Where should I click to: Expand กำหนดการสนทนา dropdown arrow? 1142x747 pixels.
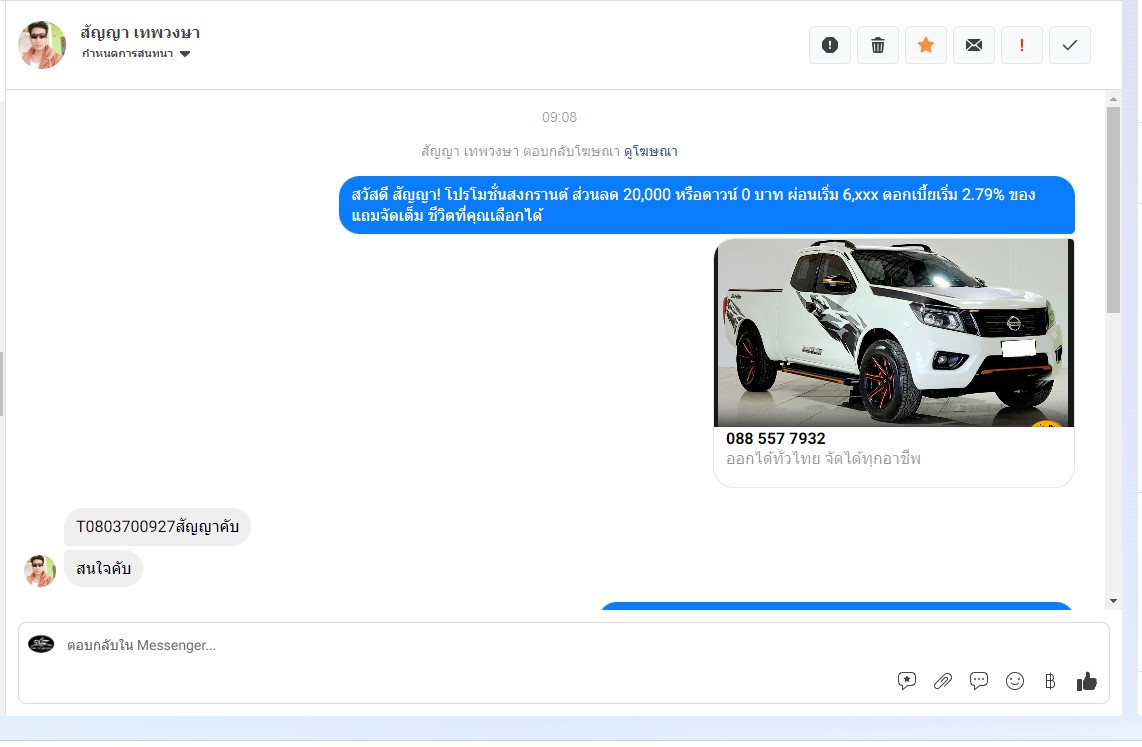pos(185,54)
